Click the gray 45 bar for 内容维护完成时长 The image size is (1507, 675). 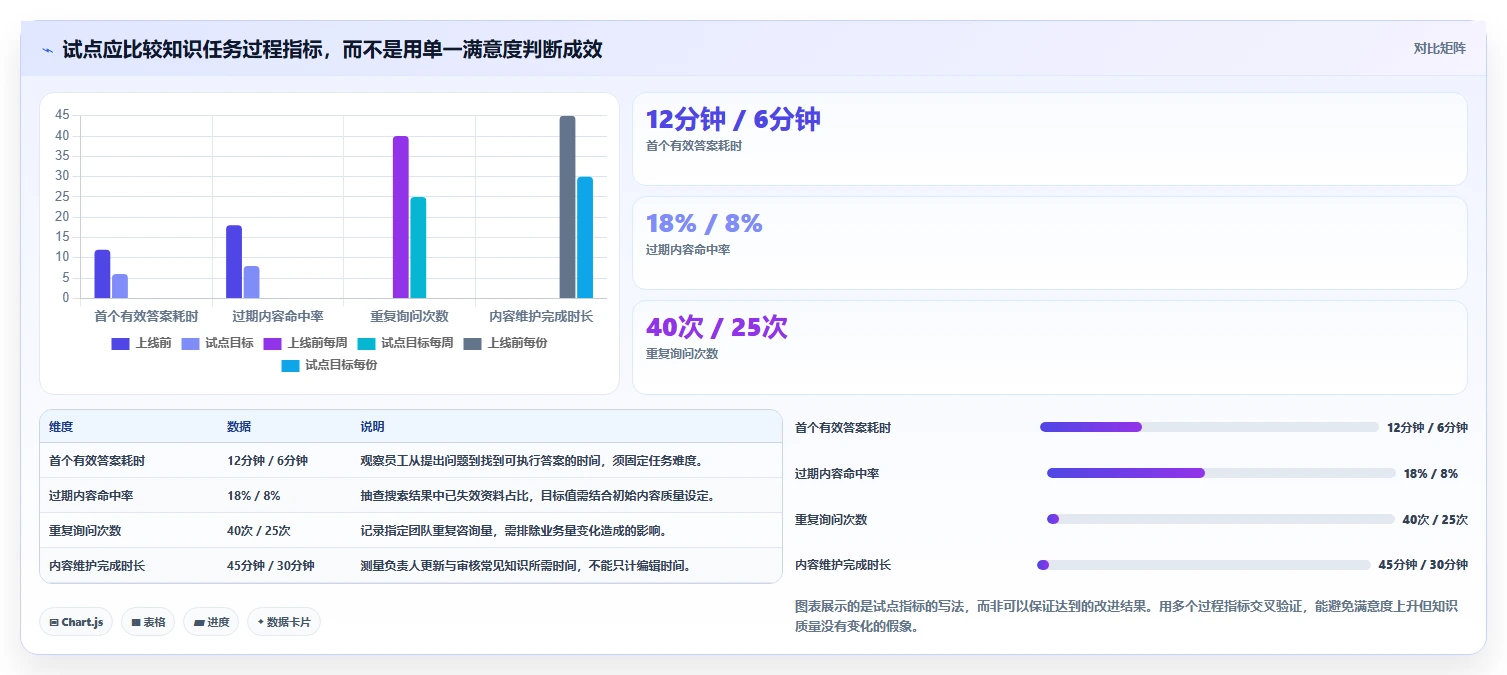click(567, 207)
